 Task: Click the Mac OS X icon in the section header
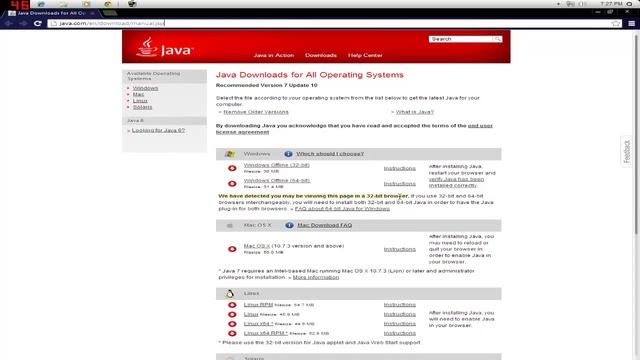pos(230,225)
